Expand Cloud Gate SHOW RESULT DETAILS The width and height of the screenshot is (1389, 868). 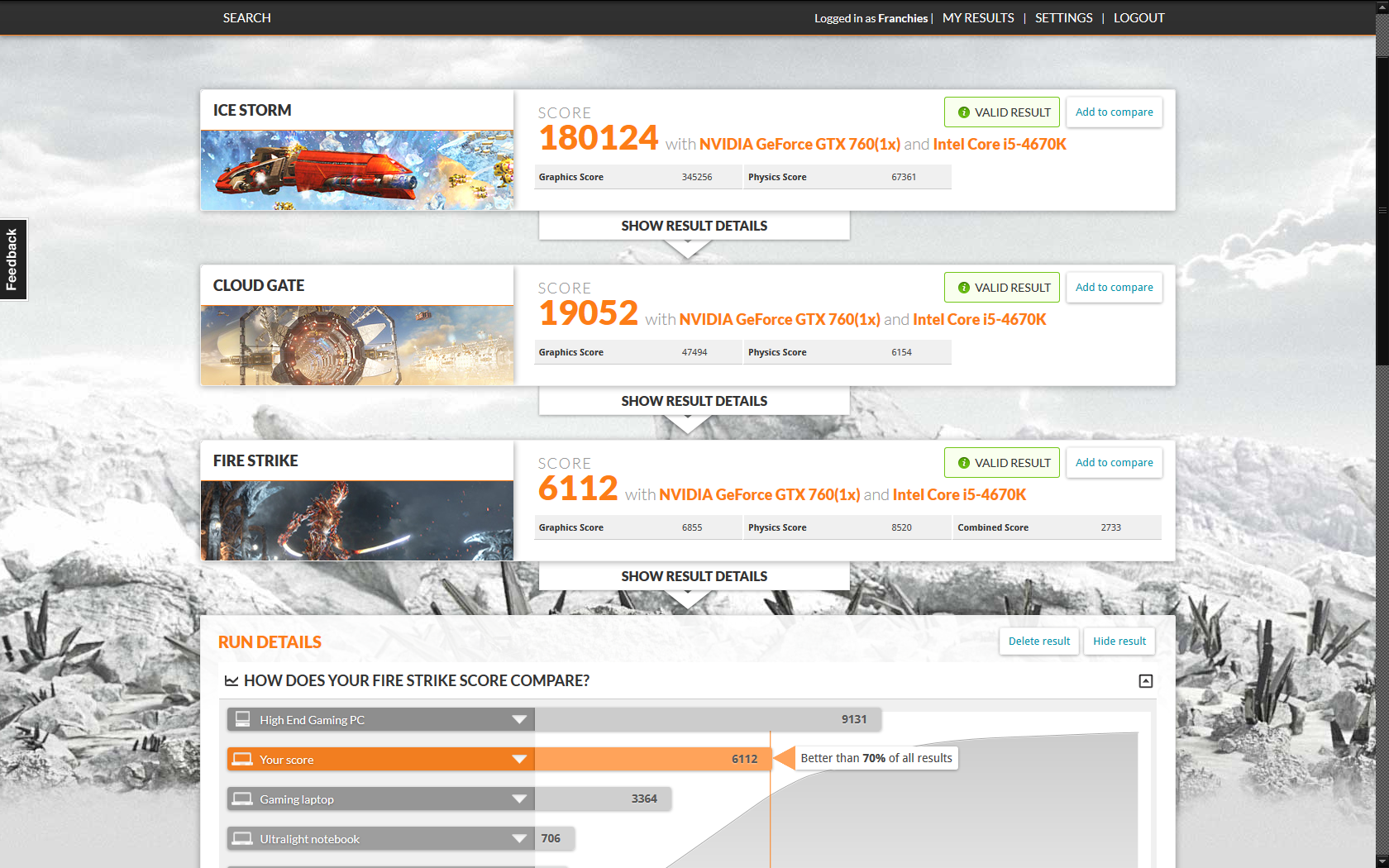coord(694,401)
